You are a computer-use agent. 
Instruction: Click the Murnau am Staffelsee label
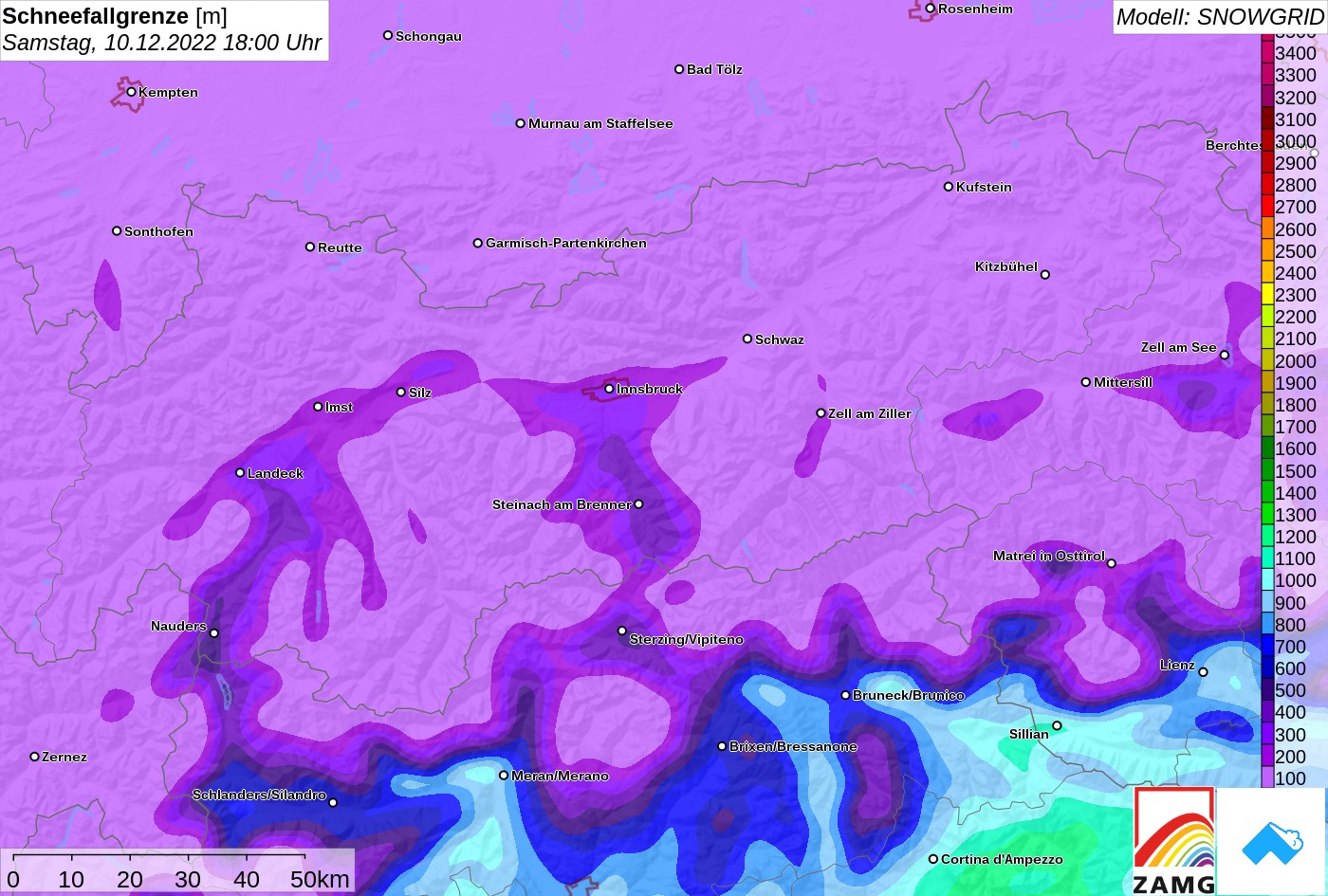[600, 123]
